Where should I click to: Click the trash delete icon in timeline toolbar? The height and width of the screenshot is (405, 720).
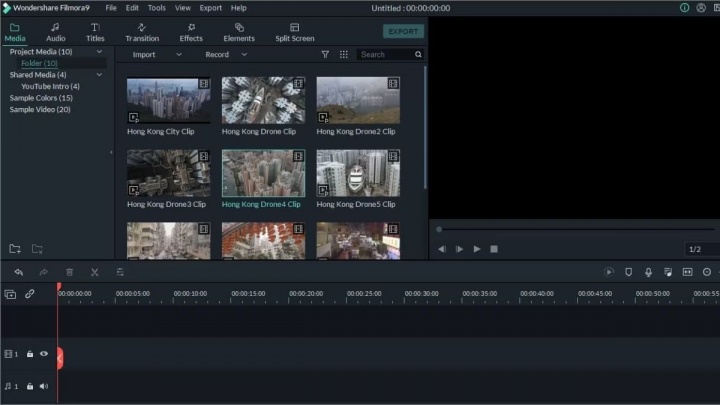69,272
